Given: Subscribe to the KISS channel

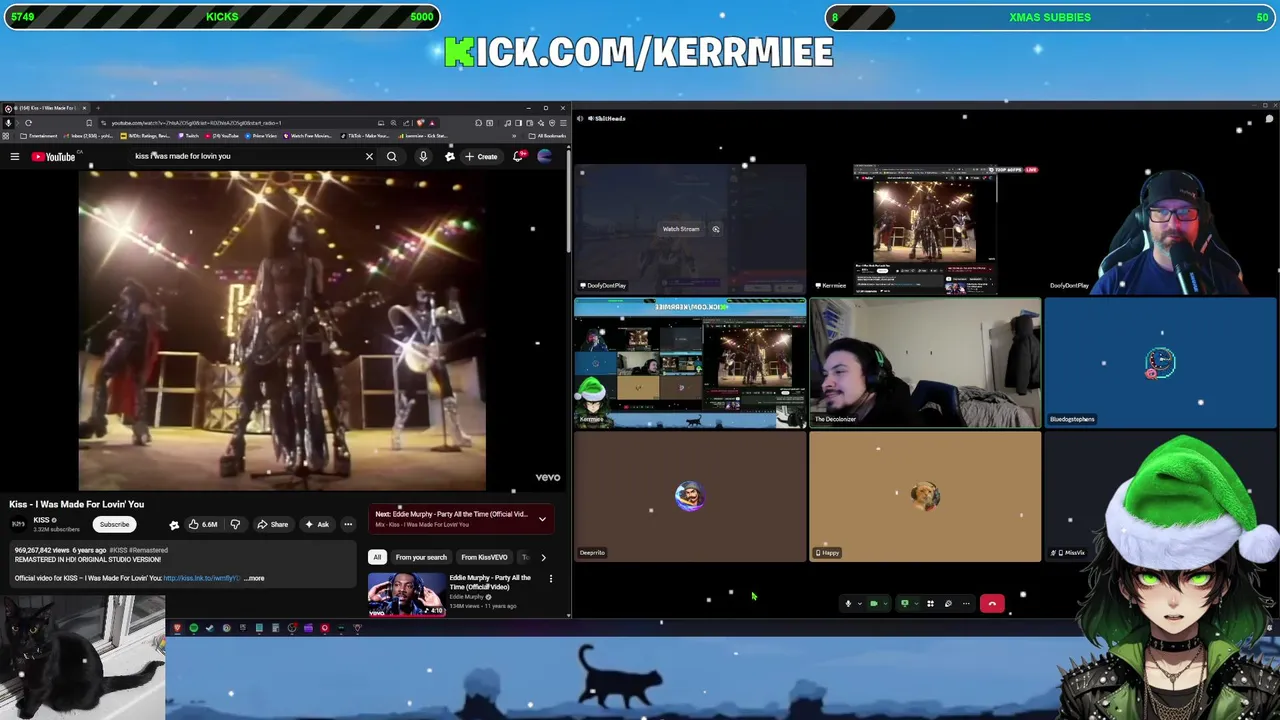Looking at the screenshot, I should tap(114, 524).
